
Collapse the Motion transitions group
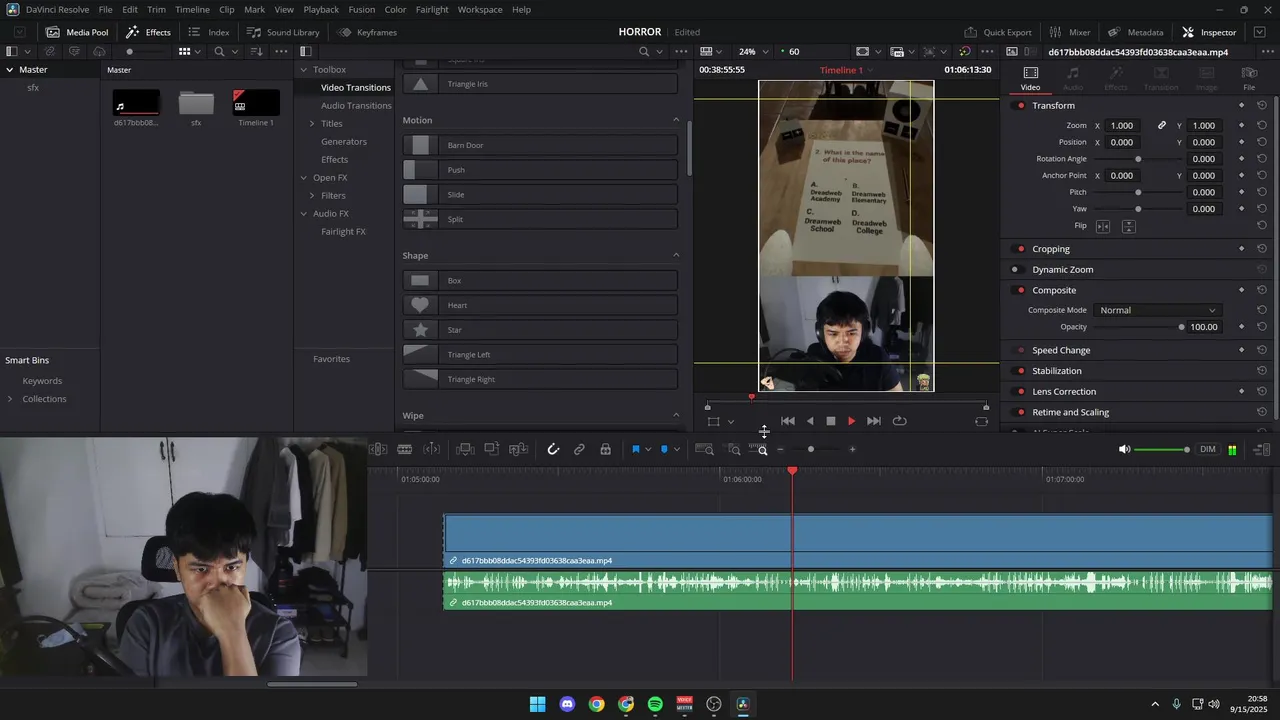click(676, 120)
